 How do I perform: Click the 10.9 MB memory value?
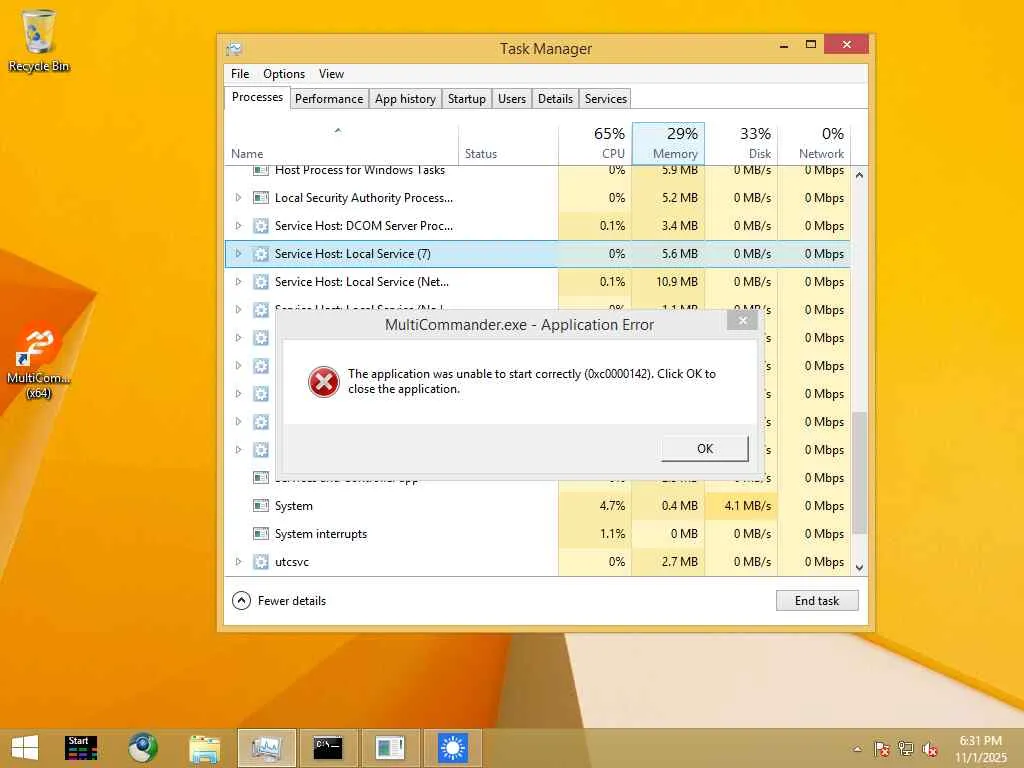(x=677, y=282)
